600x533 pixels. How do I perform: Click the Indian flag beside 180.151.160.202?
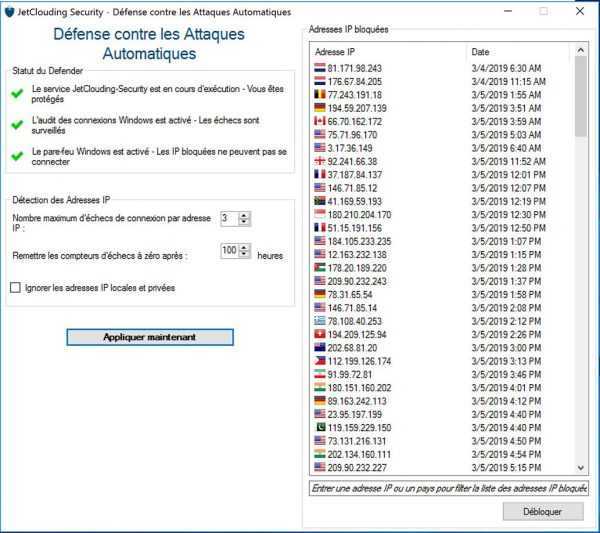click(320, 388)
